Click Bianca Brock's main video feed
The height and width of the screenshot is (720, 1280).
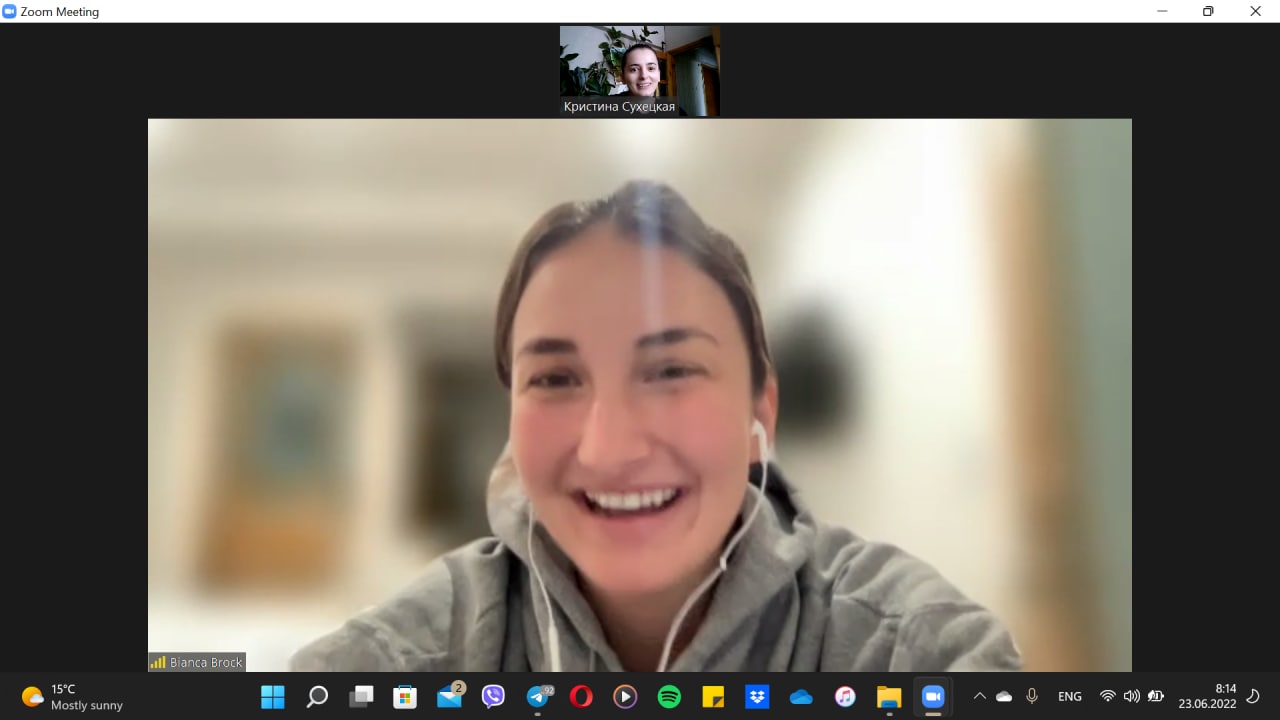click(640, 395)
